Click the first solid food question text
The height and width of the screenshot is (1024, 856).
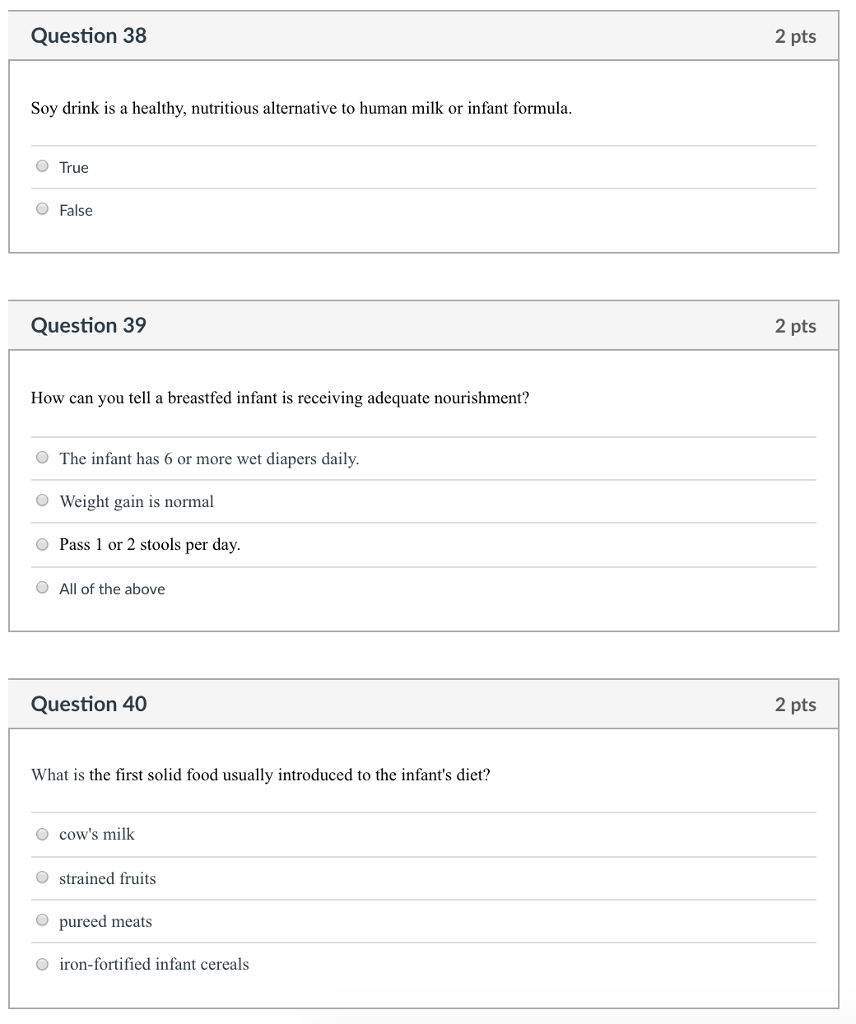pyautogui.click(x=262, y=775)
